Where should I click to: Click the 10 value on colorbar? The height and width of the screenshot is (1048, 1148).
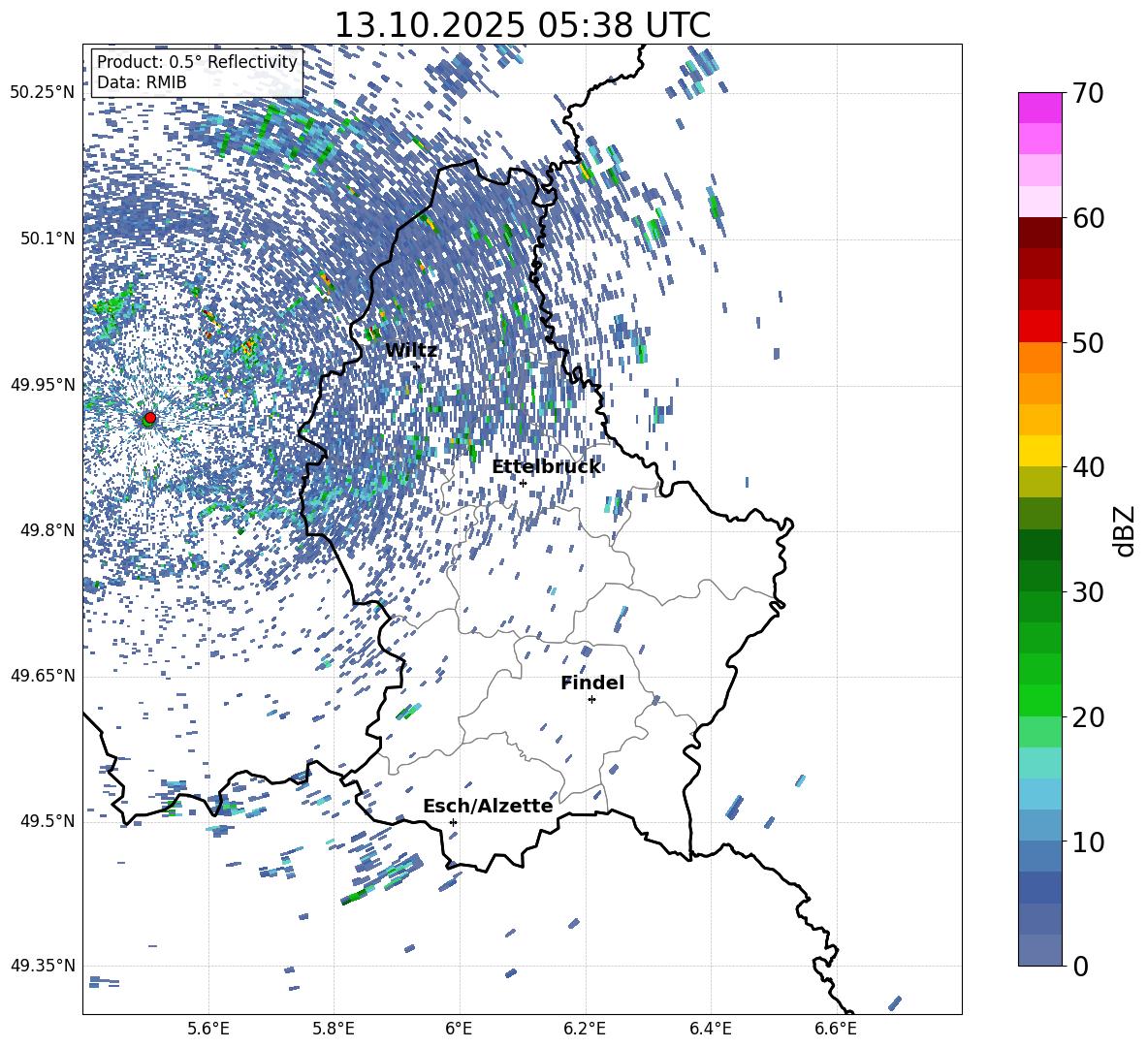1088,842
